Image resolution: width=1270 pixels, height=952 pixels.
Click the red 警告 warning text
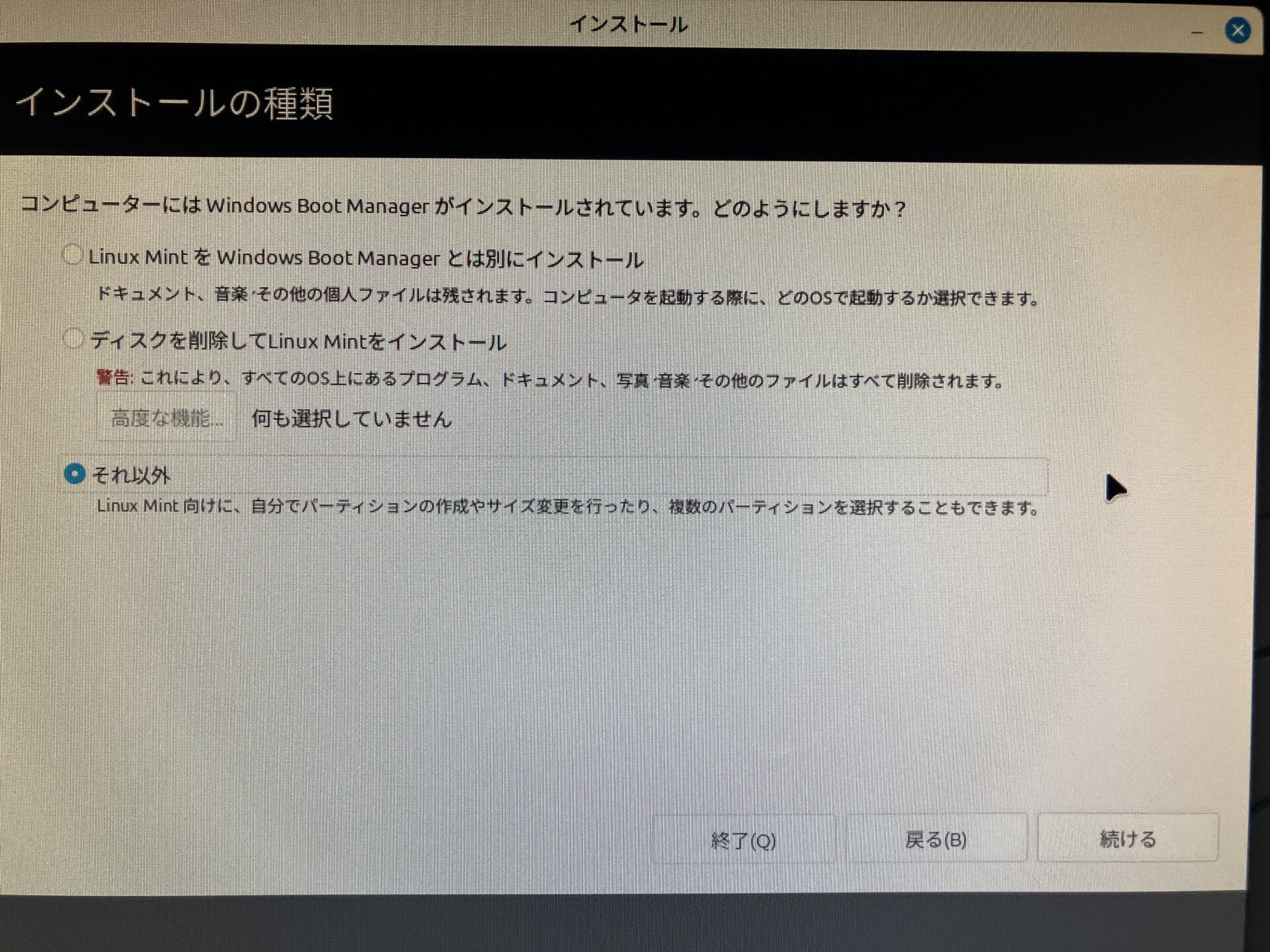click(114, 377)
